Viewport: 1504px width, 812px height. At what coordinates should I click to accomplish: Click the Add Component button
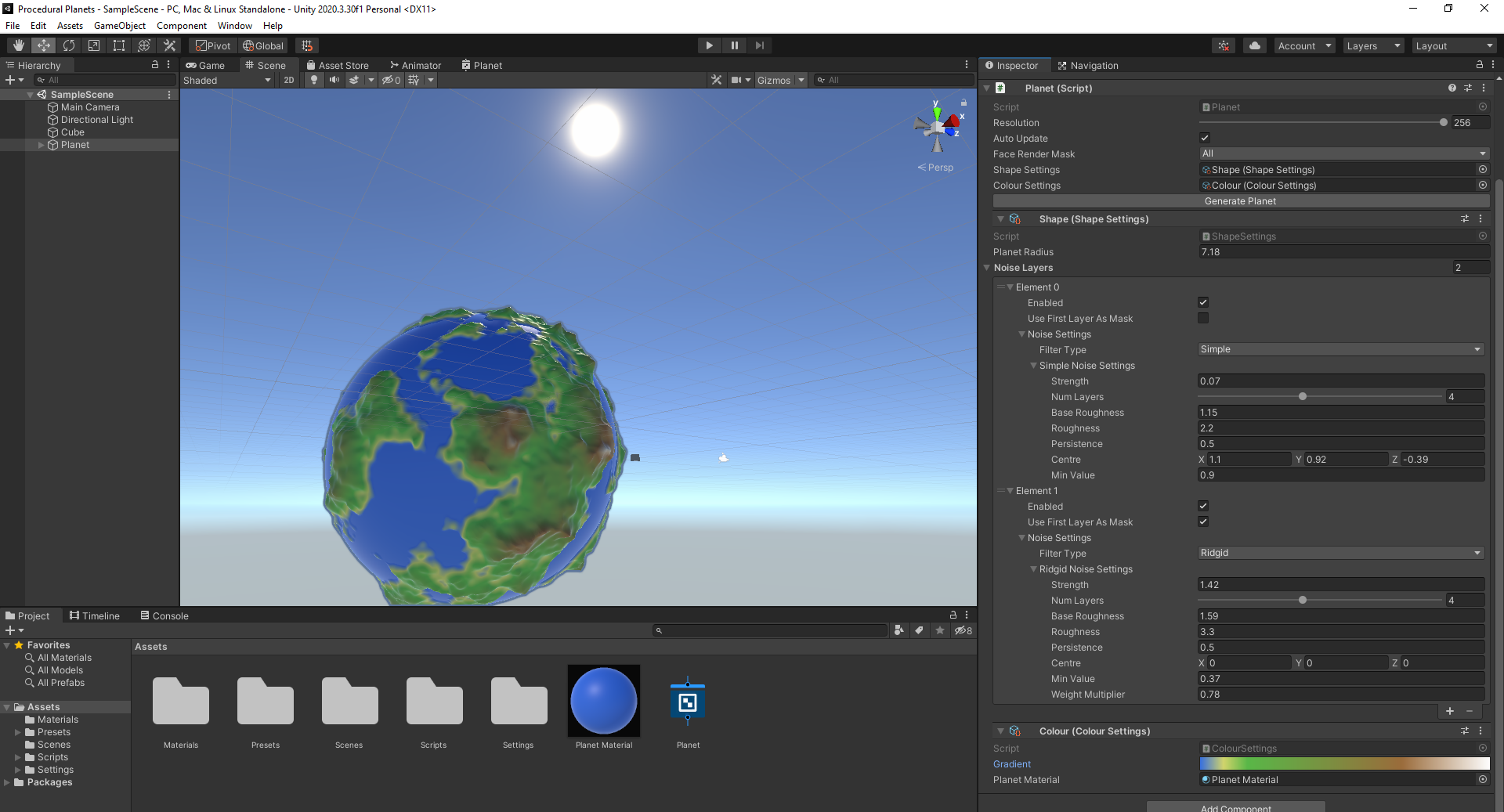[1236, 807]
